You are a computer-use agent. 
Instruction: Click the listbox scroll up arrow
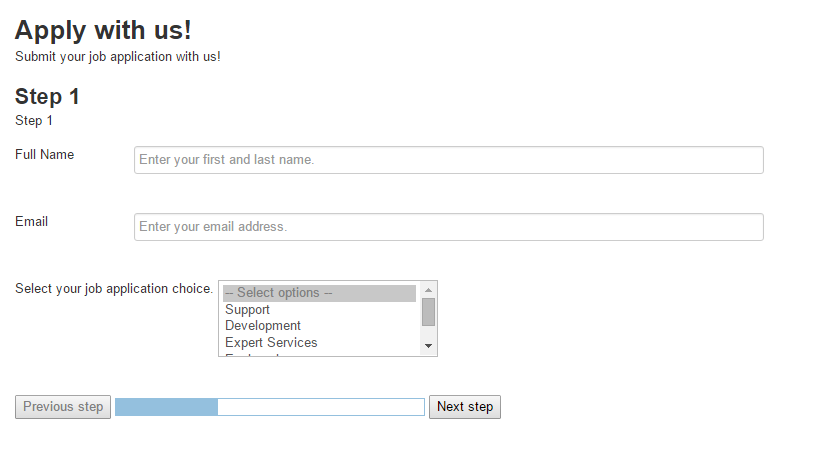click(428, 289)
